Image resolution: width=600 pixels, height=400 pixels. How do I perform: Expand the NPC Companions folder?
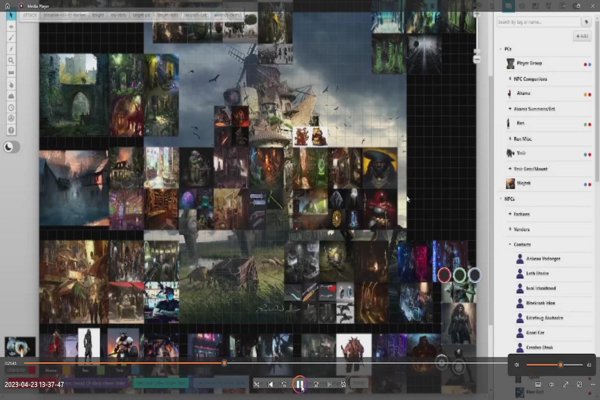tap(510, 79)
